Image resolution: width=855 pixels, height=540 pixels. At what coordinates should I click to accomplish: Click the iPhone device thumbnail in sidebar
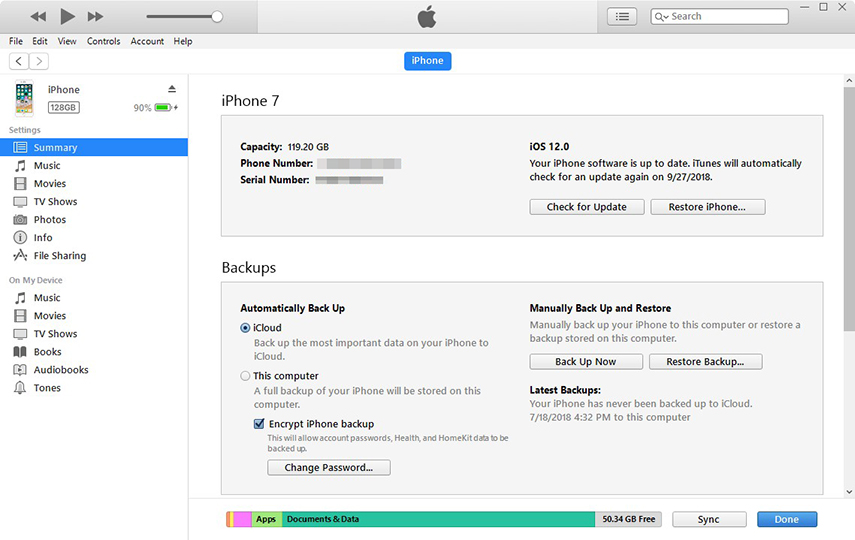click(x=24, y=98)
